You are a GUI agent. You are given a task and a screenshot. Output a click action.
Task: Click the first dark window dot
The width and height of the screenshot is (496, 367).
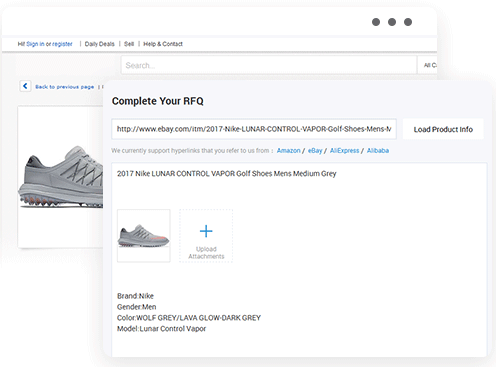coord(376,22)
